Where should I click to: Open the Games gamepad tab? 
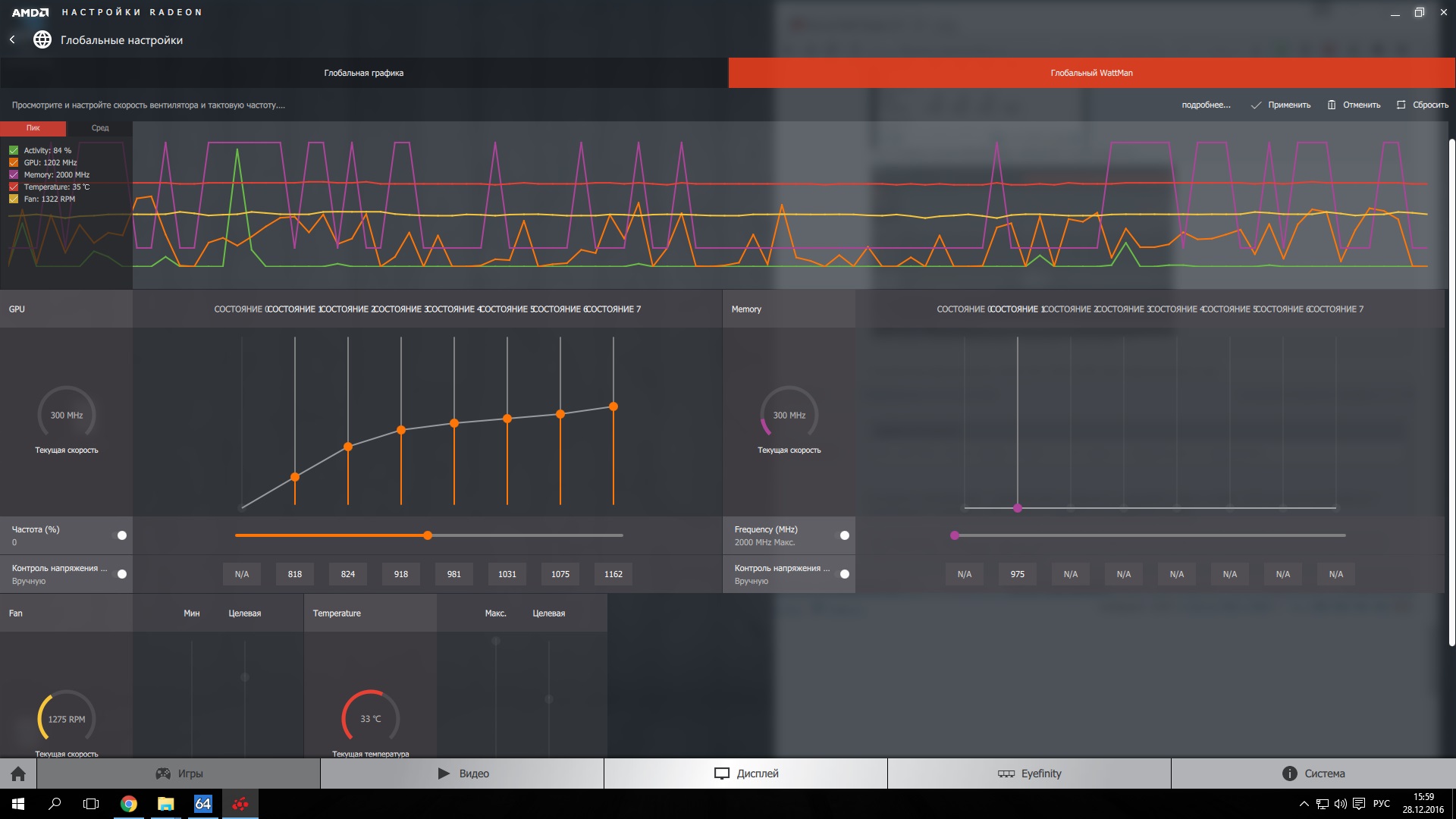click(179, 773)
